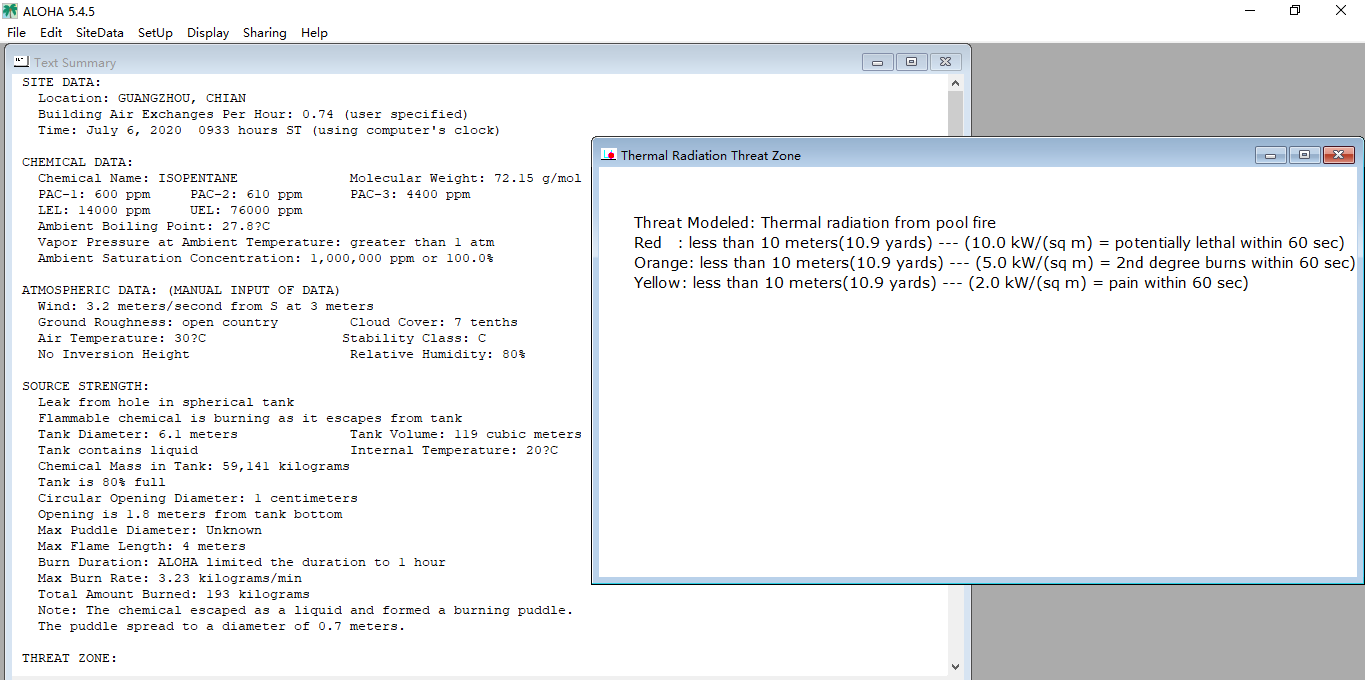This screenshot has height=680, width=1365.
Task: Open the Display menu
Action: [208, 33]
